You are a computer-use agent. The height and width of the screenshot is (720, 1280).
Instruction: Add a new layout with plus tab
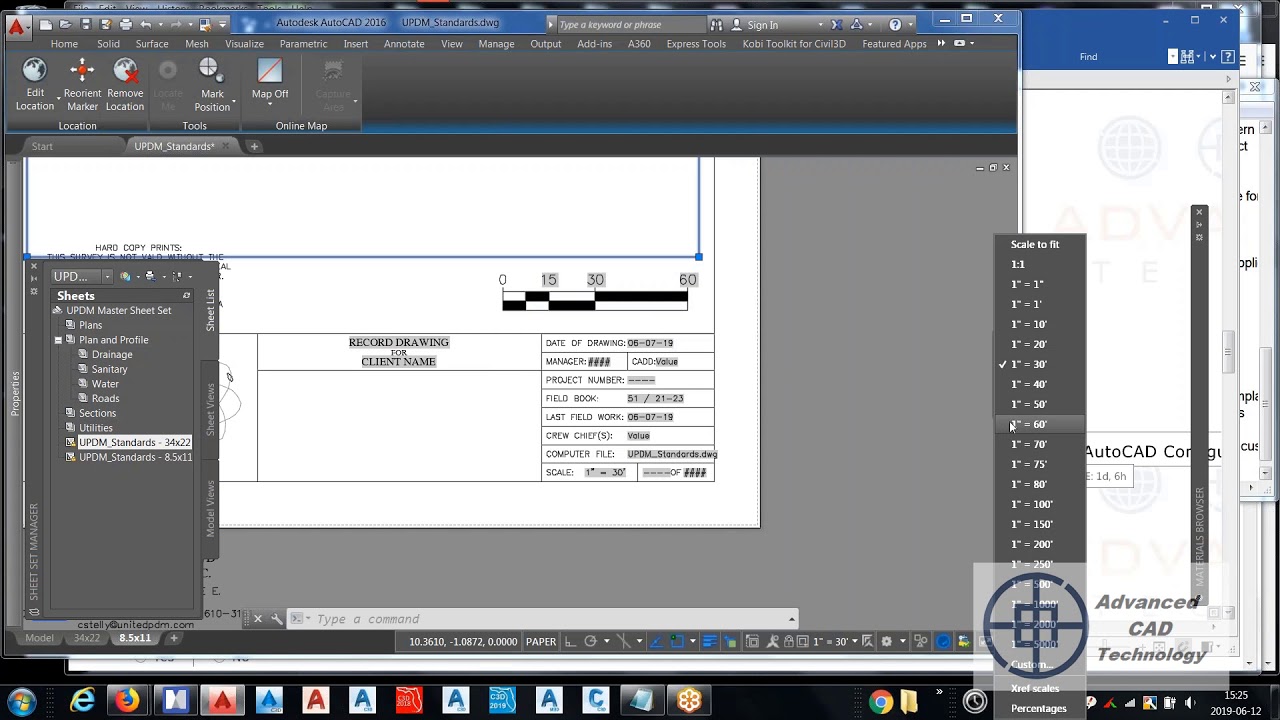tap(173, 638)
